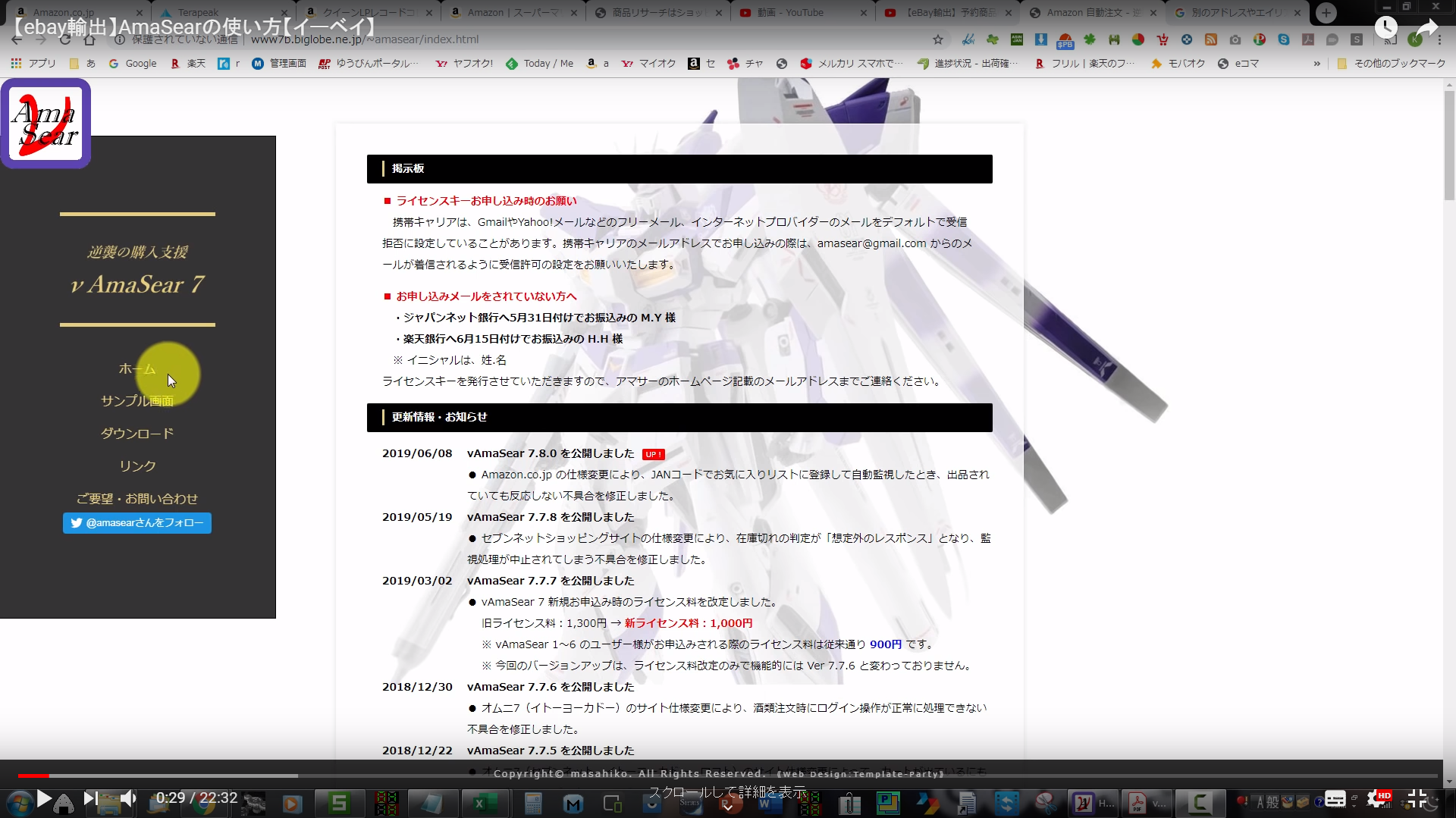Viewport: 1456px width, 818px height.
Task: Click the camera screenshot extension icon
Action: 1235,39
